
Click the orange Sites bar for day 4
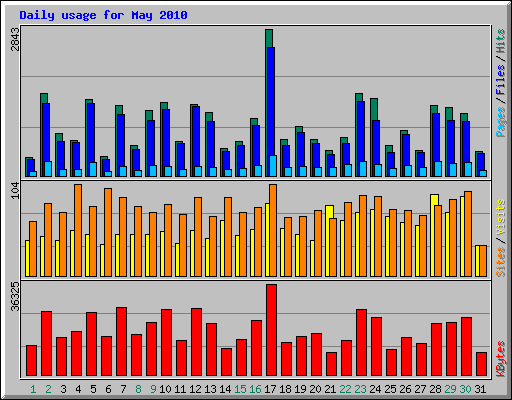click(78, 230)
